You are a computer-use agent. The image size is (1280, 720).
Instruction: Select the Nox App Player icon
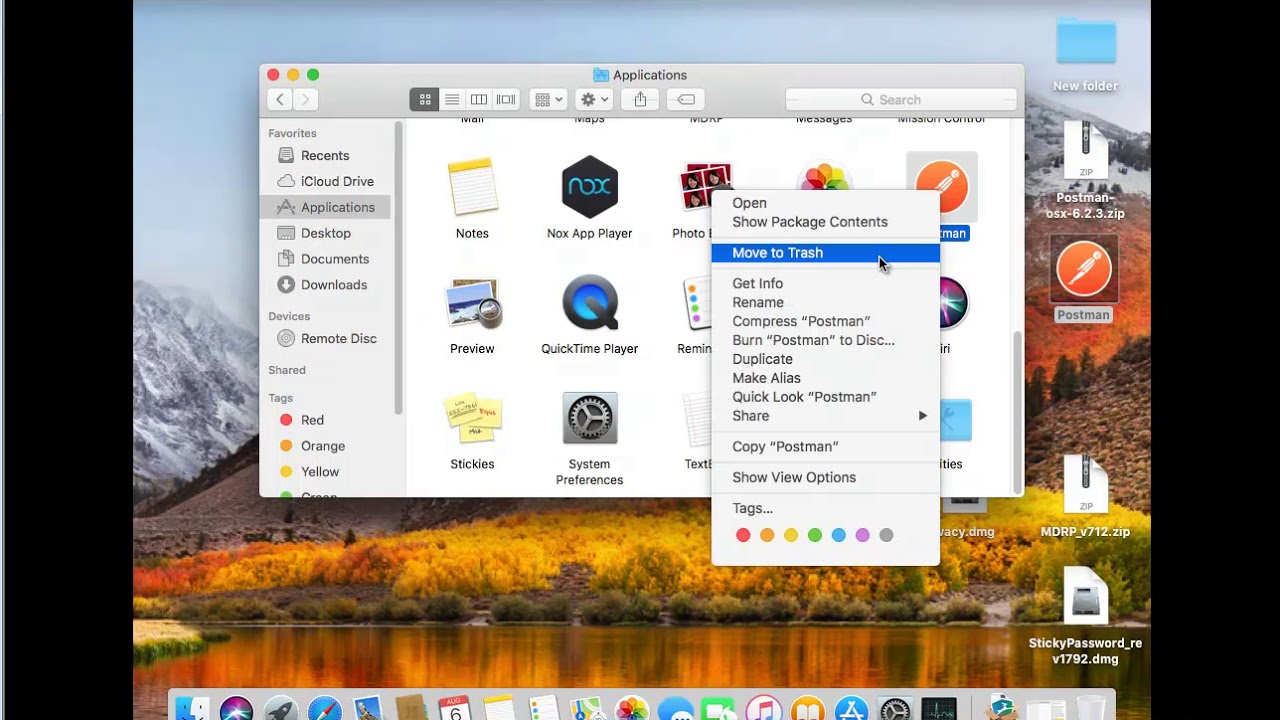tap(589, 187)
